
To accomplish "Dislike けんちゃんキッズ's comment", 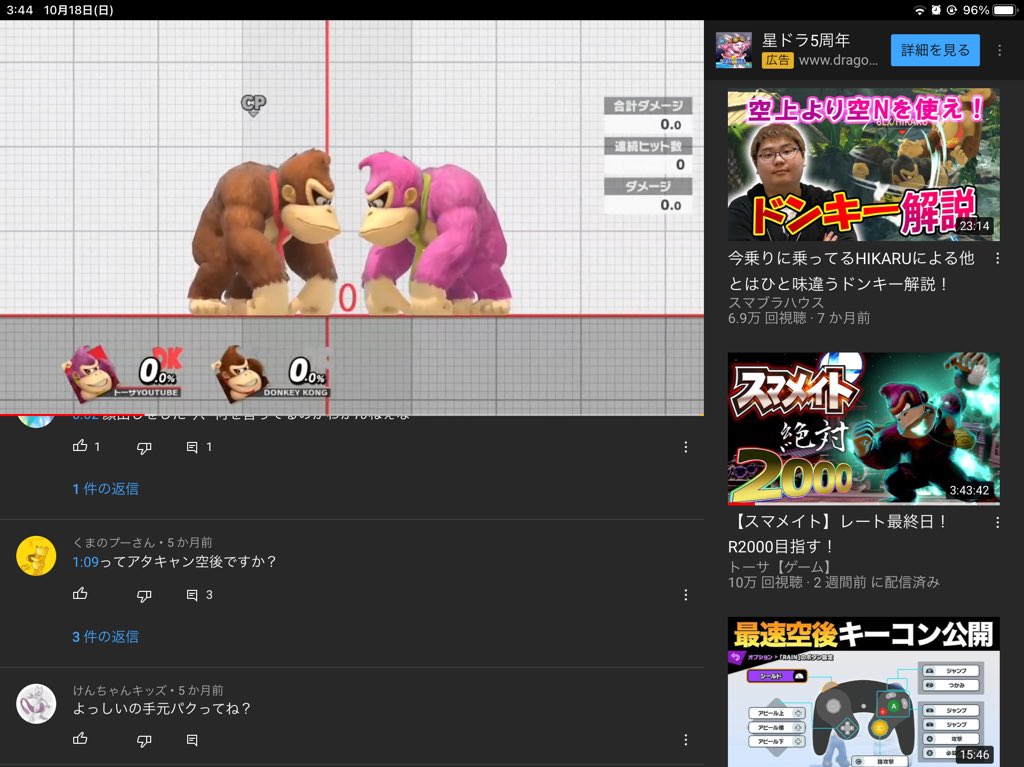I will click(144, 740).
